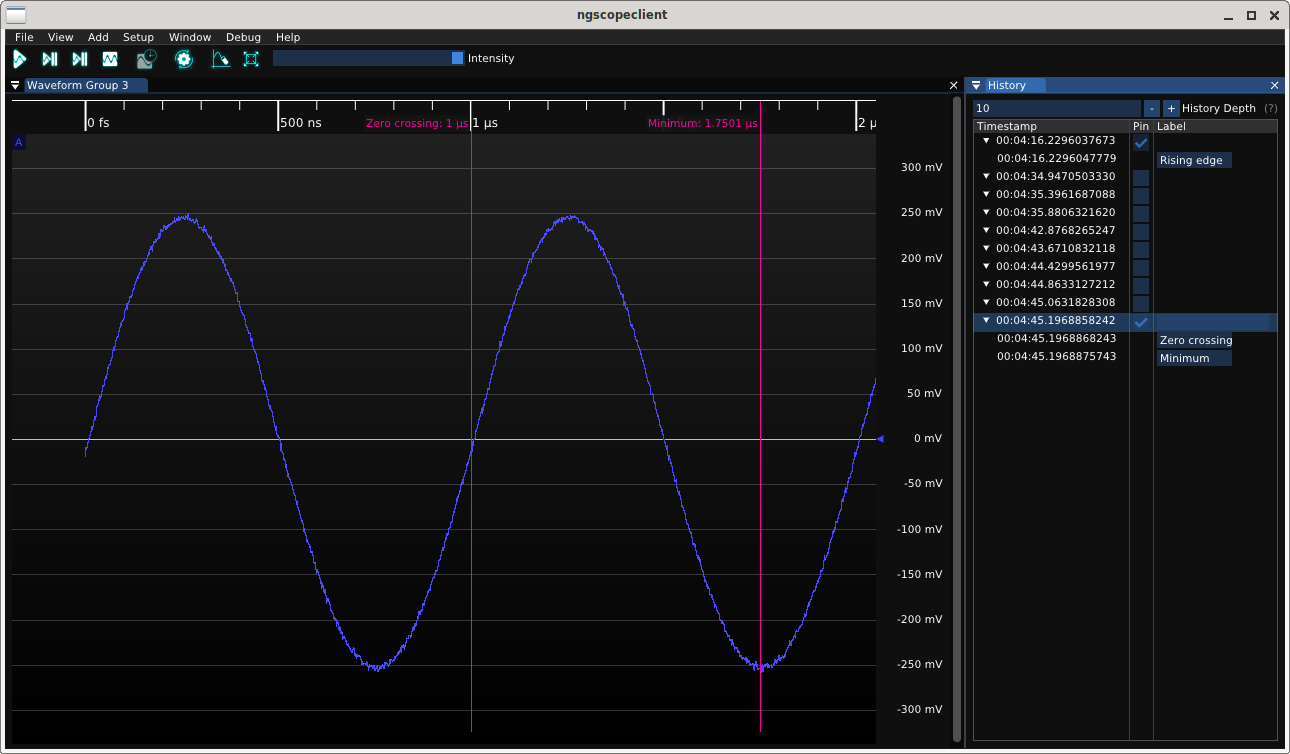Toggle pin for 00:04:16.2296037673
The width and height of the screenshot is (1290, 754).
point(1141,143)
